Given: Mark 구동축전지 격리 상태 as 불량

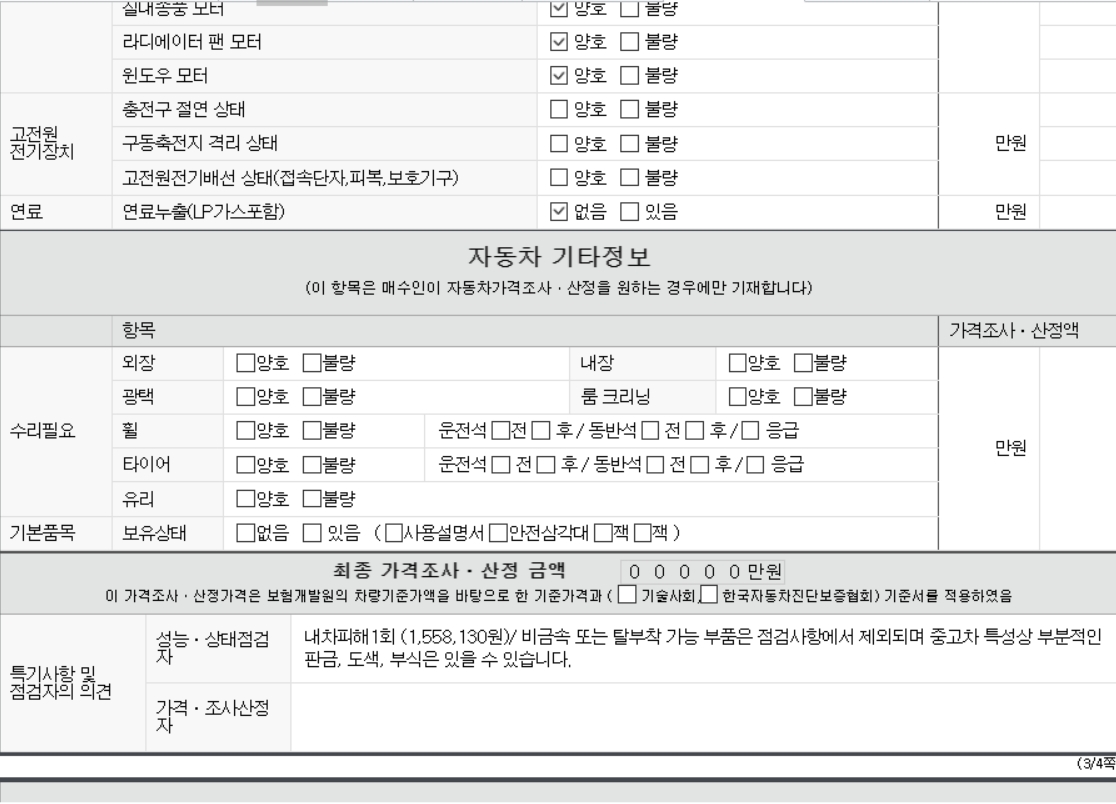Looking at the screenshot, I should click(630, 145).
